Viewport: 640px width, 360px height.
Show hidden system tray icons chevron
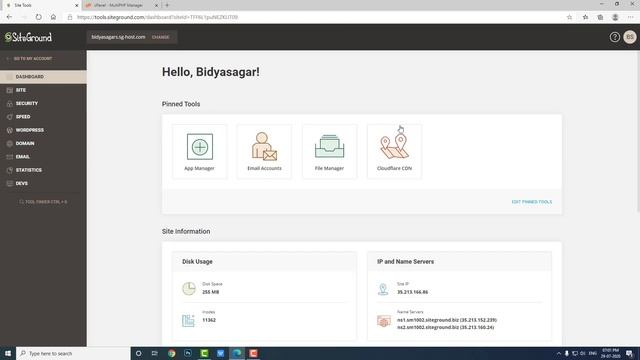coord(558,353)
